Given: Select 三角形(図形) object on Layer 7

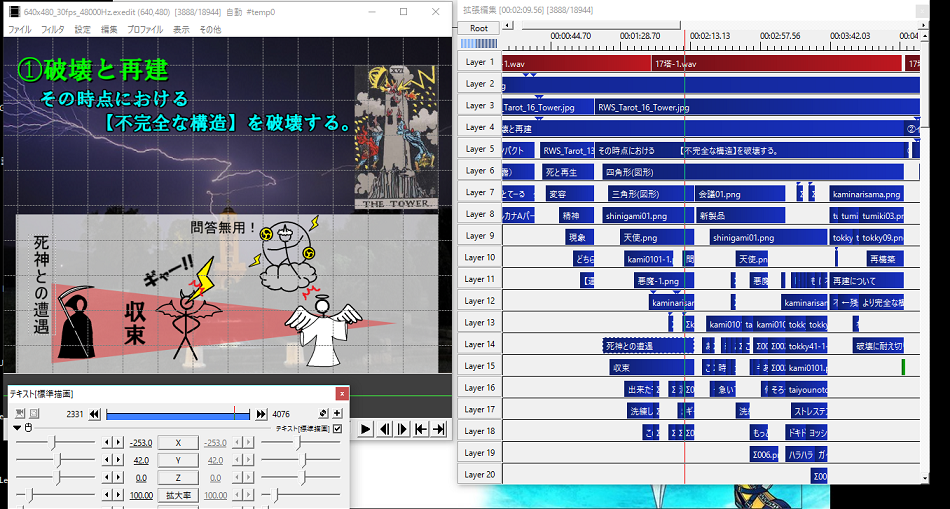Looking at the screenshot, I should pos(651,194).
